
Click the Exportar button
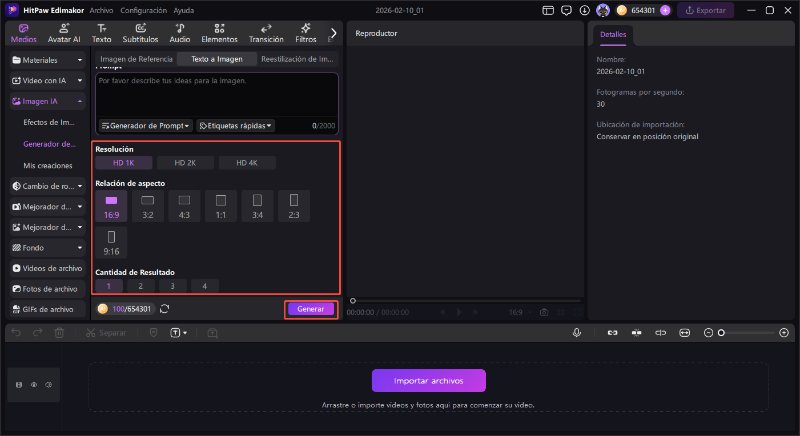[706, 10]
